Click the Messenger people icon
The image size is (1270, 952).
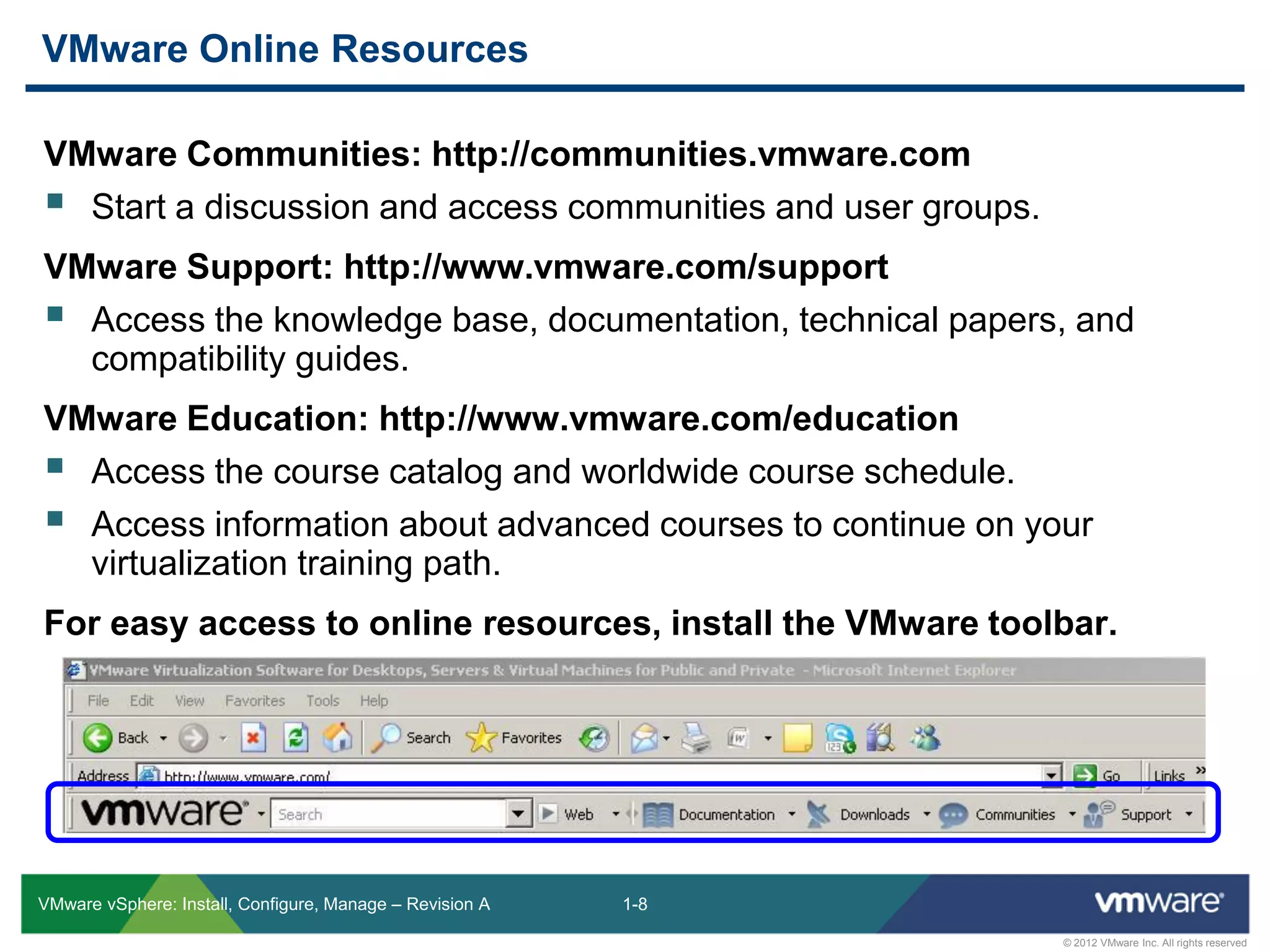coord(925,738)
